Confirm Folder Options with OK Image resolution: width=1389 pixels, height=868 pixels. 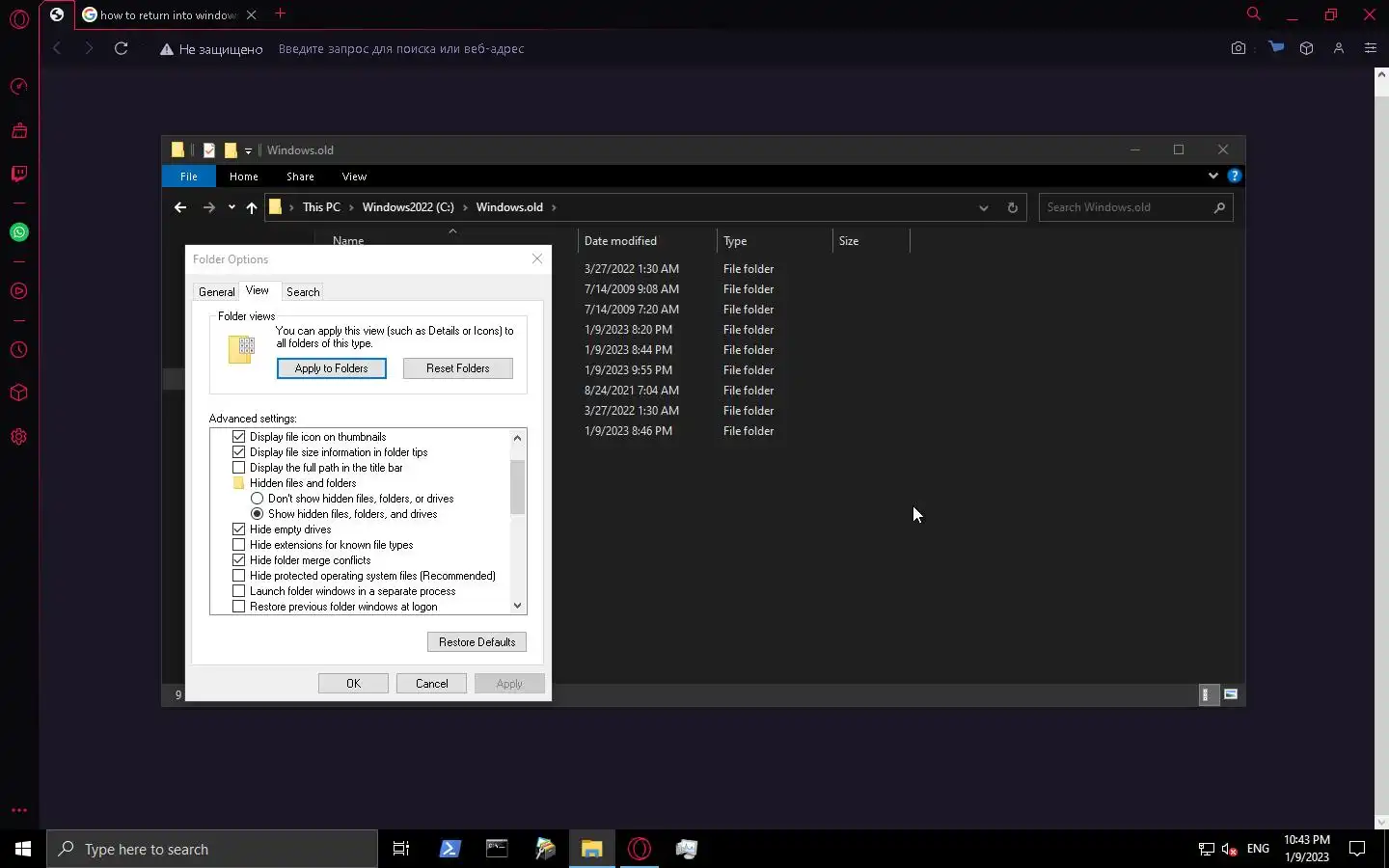354,684
